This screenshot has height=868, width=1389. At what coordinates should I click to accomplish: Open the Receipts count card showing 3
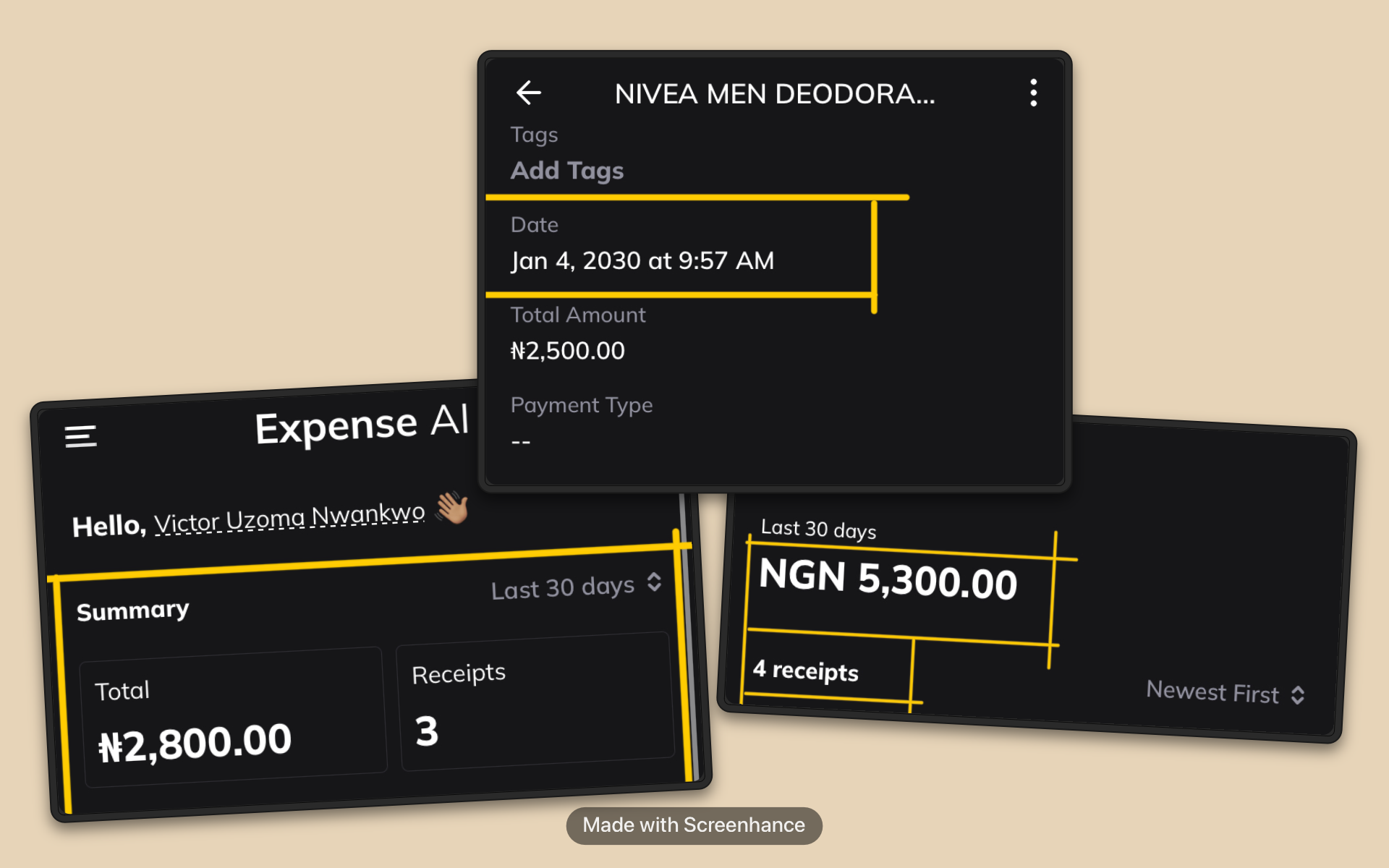click(x=535, y=702)
